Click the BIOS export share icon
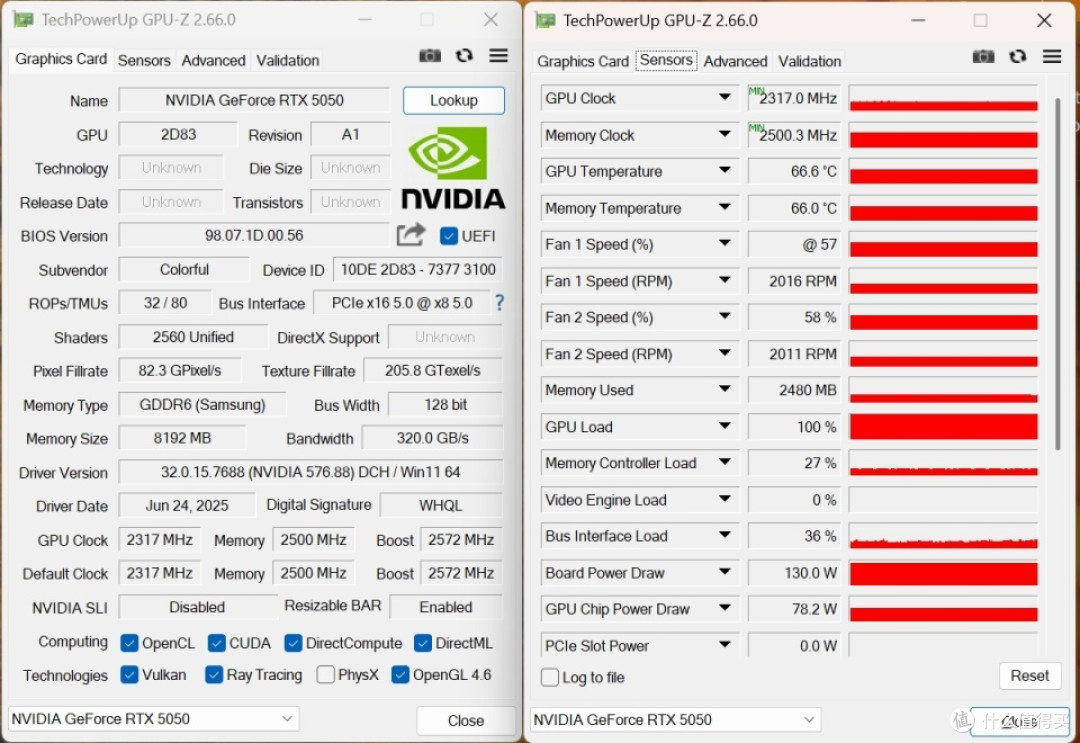The image size is (1080, 743). point(411,236)
